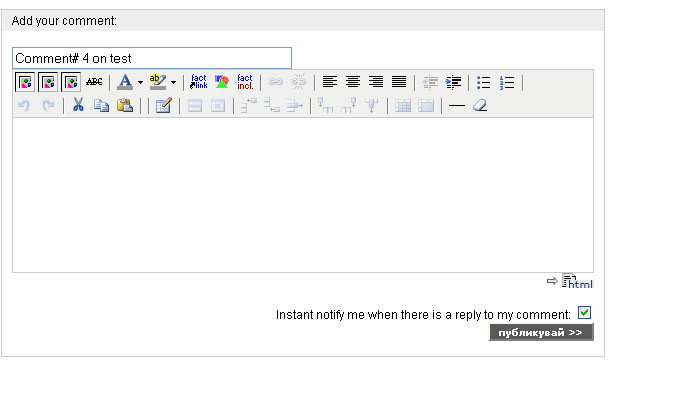678x411 pixels.
Task: Click the insert row after icon
Action: (272, 105)
